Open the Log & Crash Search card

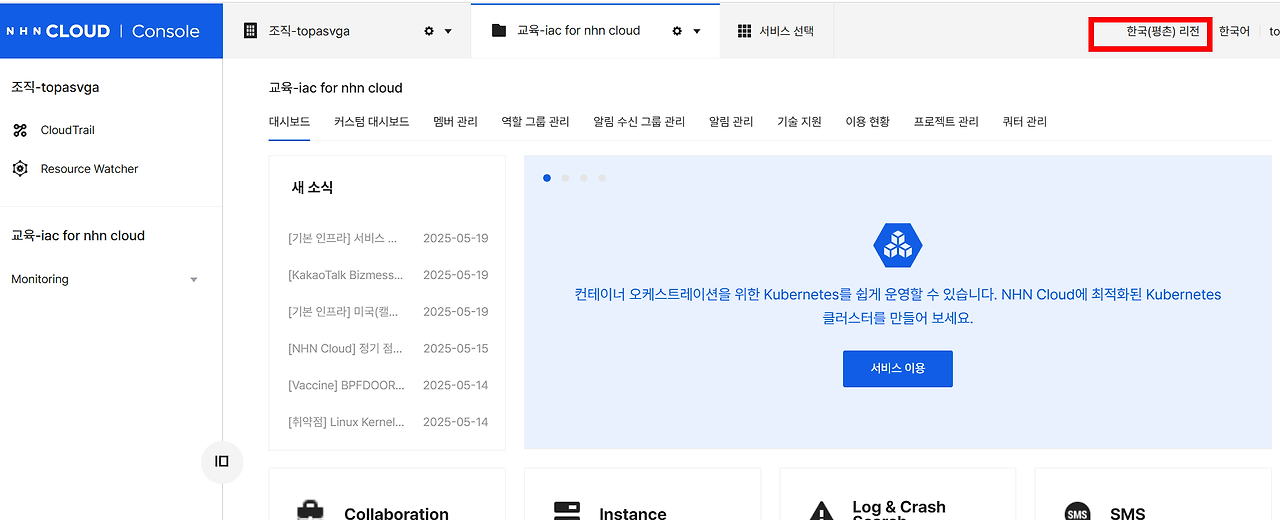click(x=898, y=495)
